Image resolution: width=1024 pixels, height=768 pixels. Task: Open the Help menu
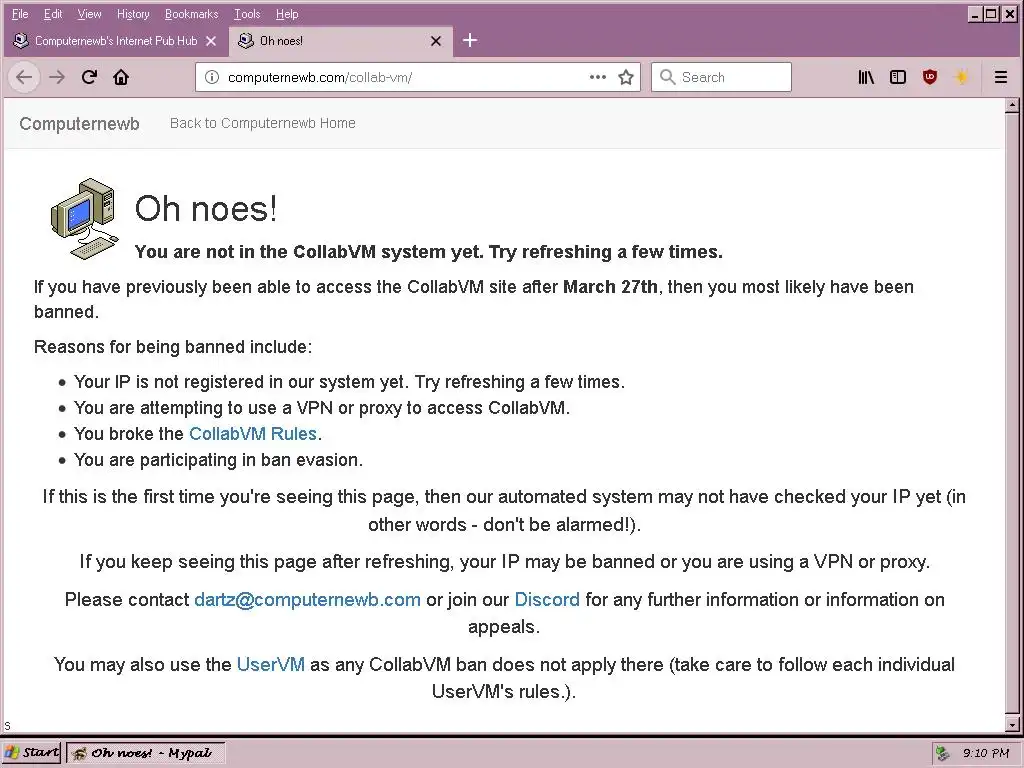(287, 14)
